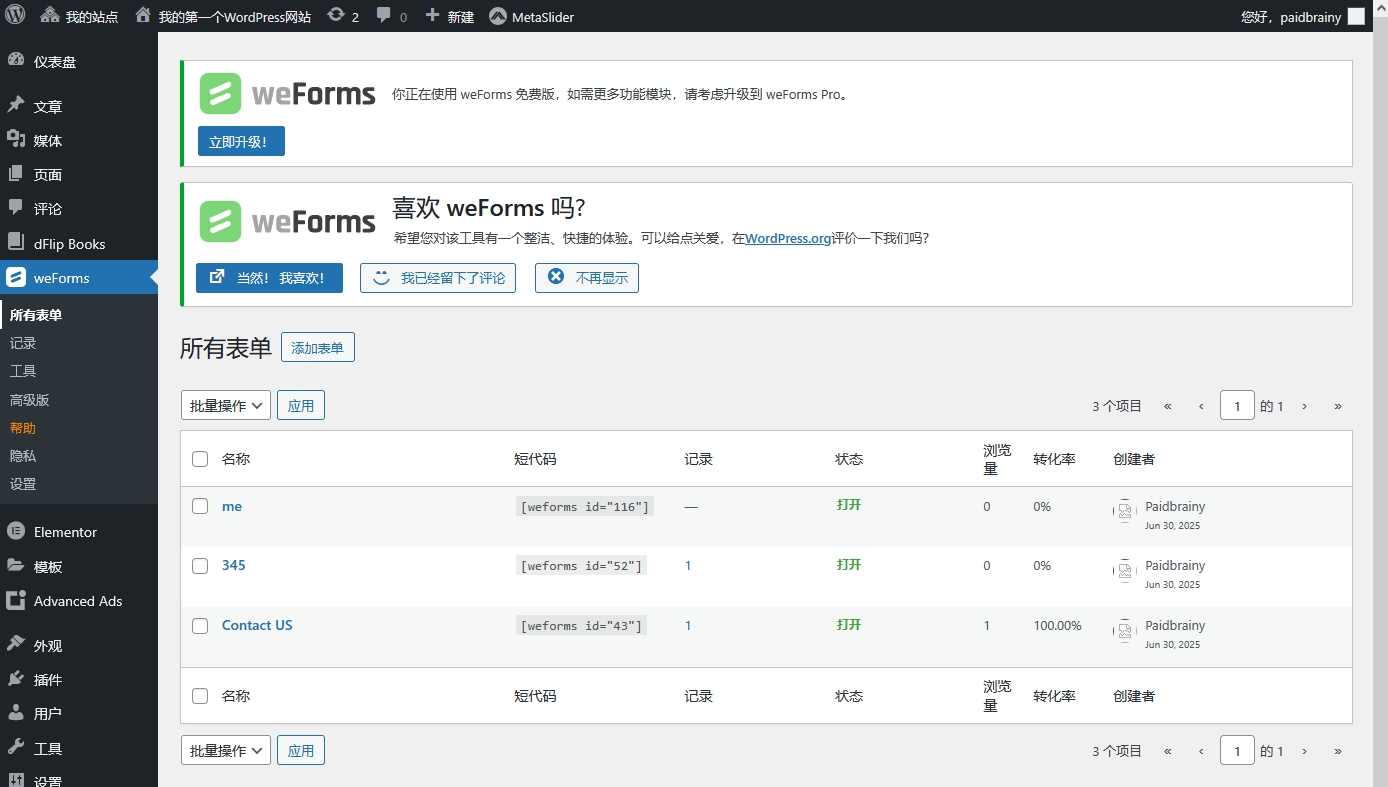Click the Elementor icon in sidebar
The height and width of the screenshot is (787, 1388).
click(15, 531)
